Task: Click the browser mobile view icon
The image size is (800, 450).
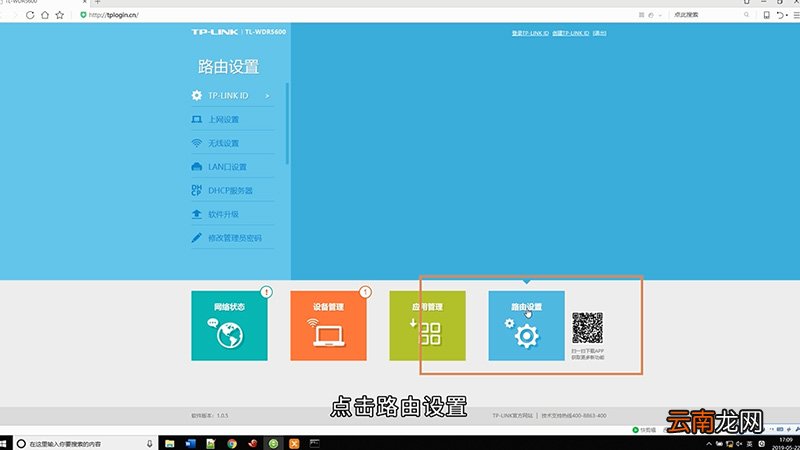Action: pyautogui.click(x=766, y=15)
